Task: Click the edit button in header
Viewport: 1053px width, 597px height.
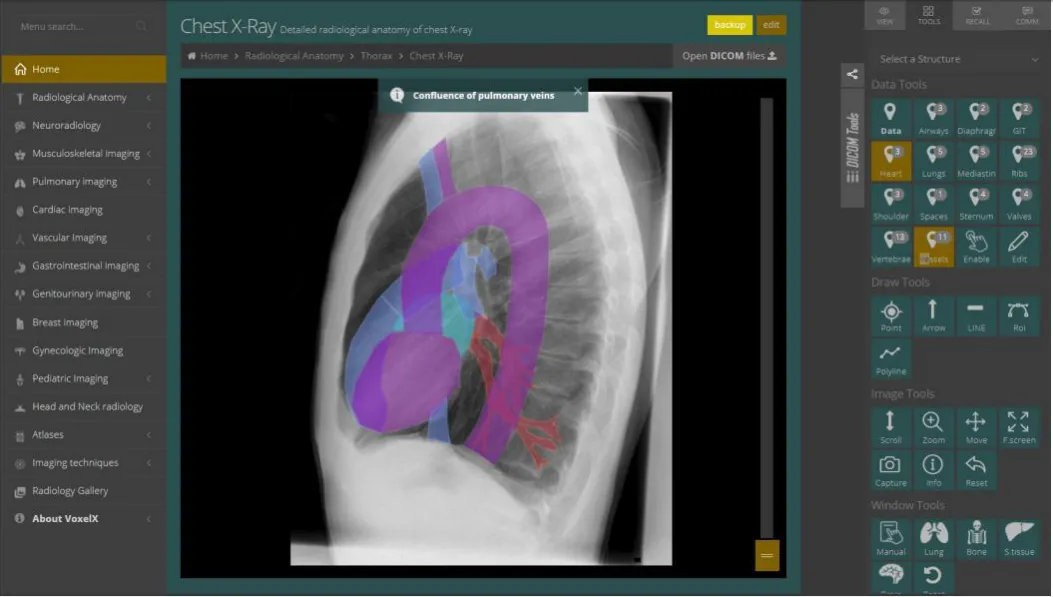Action: tap(771, 25)
